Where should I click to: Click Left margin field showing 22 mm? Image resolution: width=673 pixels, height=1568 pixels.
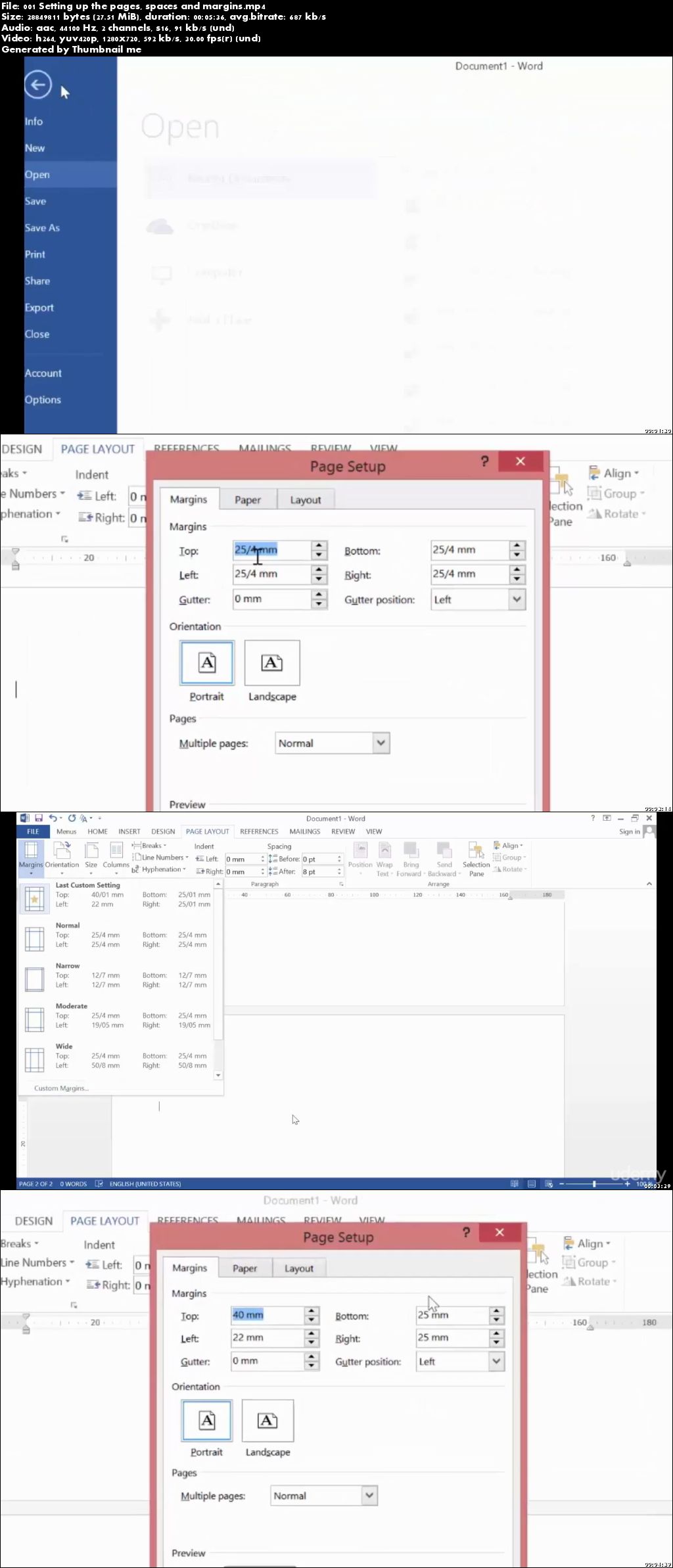[267, 1337]
